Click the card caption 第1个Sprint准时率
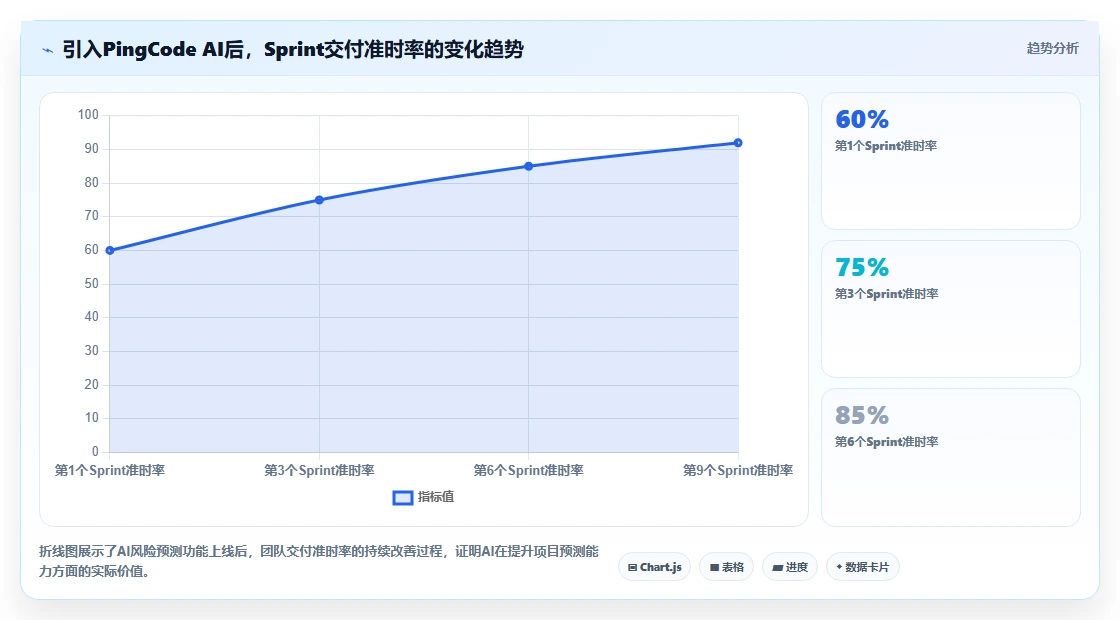Image resolution: width=1120 pixels, height=620 pixels. [886, 146]
